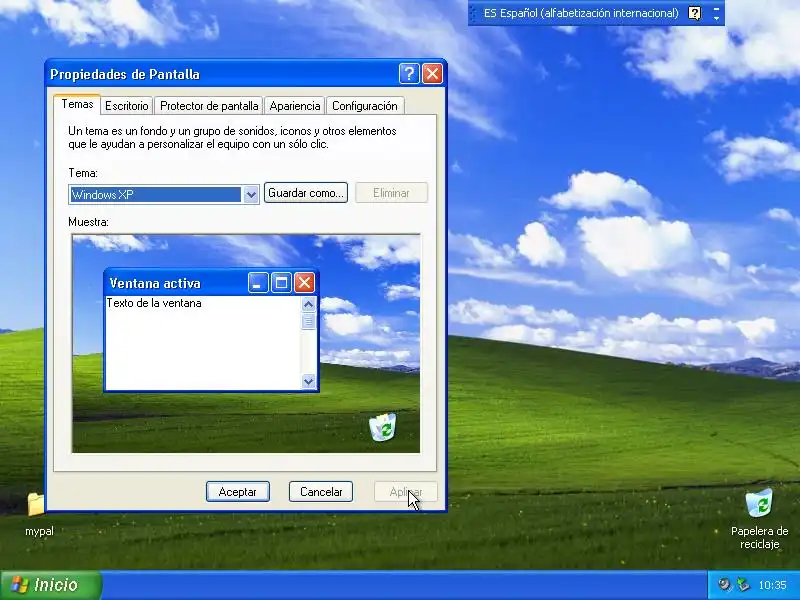Select the Temas tab
The height and width of the screenshot is (600, 800).
pyautogui.click(x=77, y=104)
